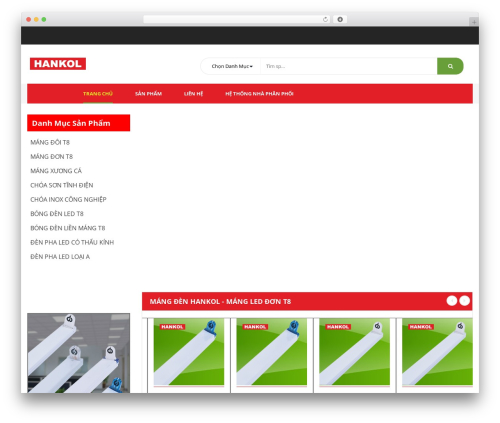Image resolution: width=500 pixels, height=423 pixels.
Task: Click the browser address bar
Action: (x=237, y=20)
